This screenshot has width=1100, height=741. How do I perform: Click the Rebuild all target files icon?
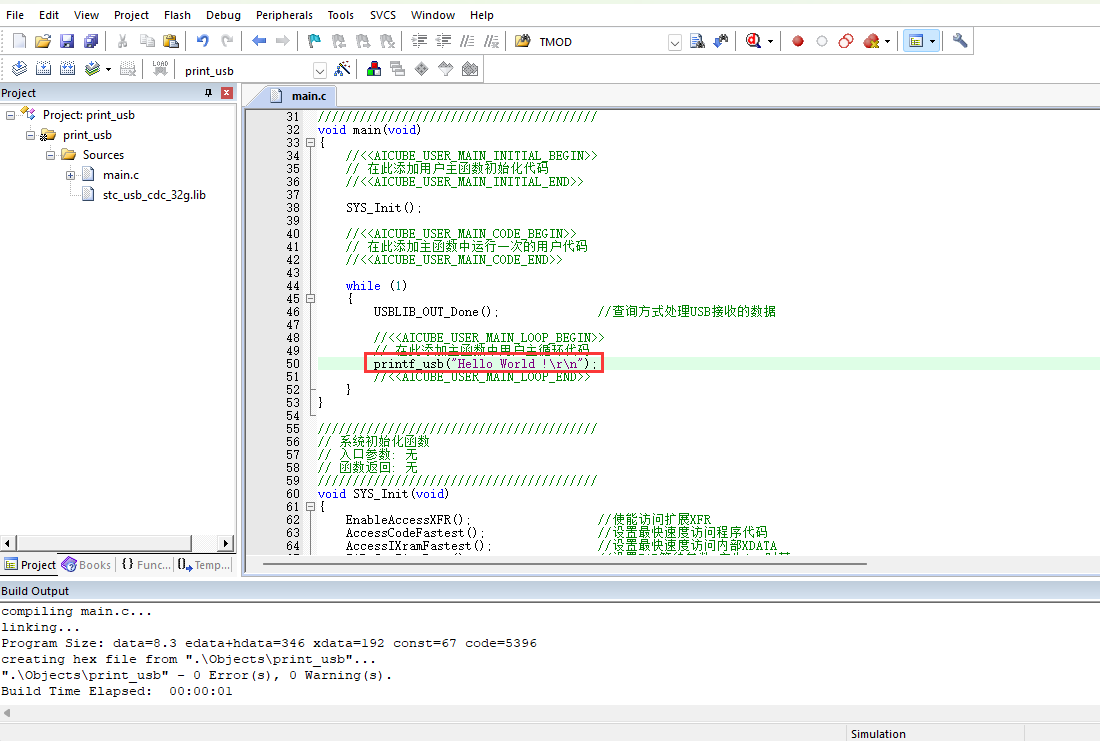point(67,69)
